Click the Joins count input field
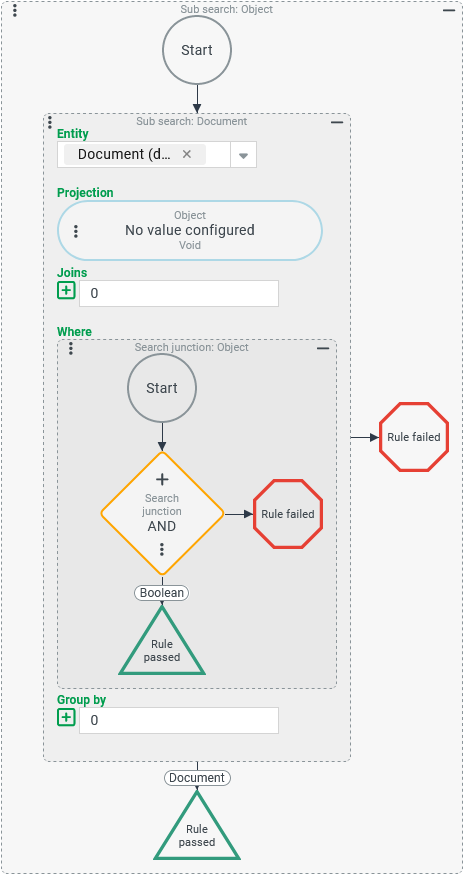Viewport: 466px width, 877px height. pos(179,294)
